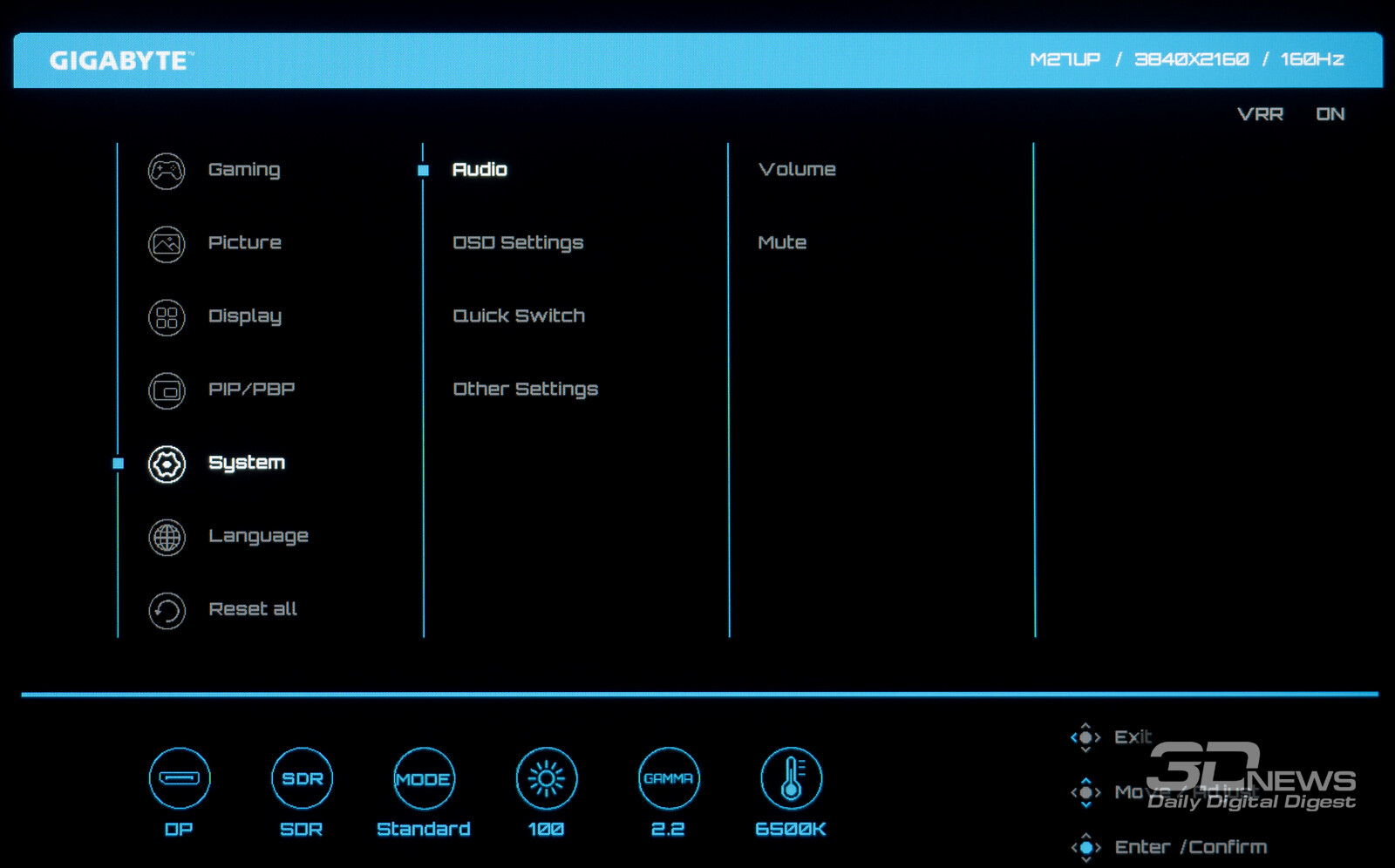The image size is (1395, 868).
Task: Click the SDR status icon
Action: [302, 778]
